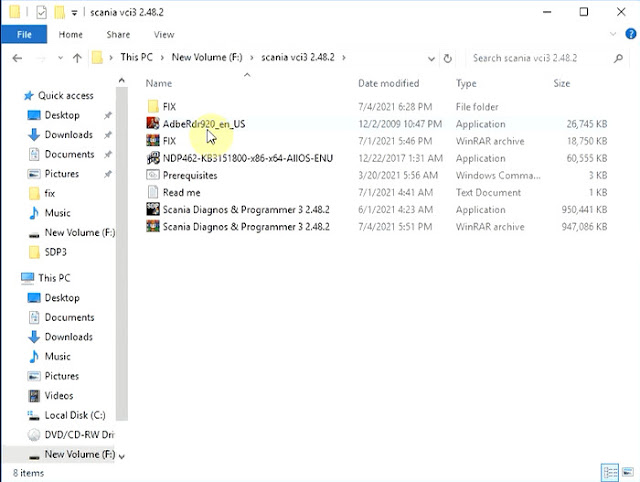Click navigation pane scroll up arrow
The image size is (640, 482).
tap(122, 81)
